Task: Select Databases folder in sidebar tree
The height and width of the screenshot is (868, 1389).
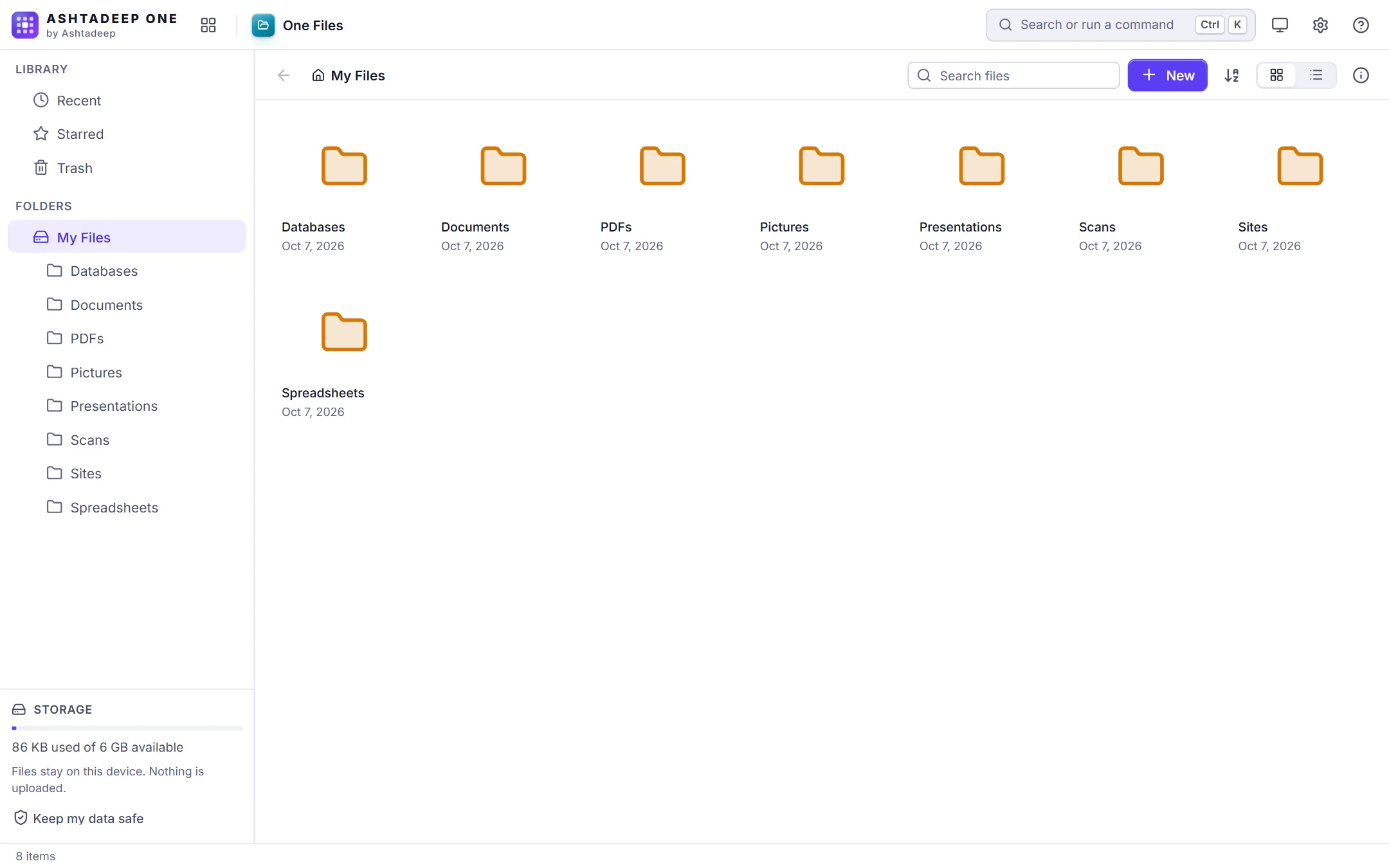Action: [x=127, y=271]
